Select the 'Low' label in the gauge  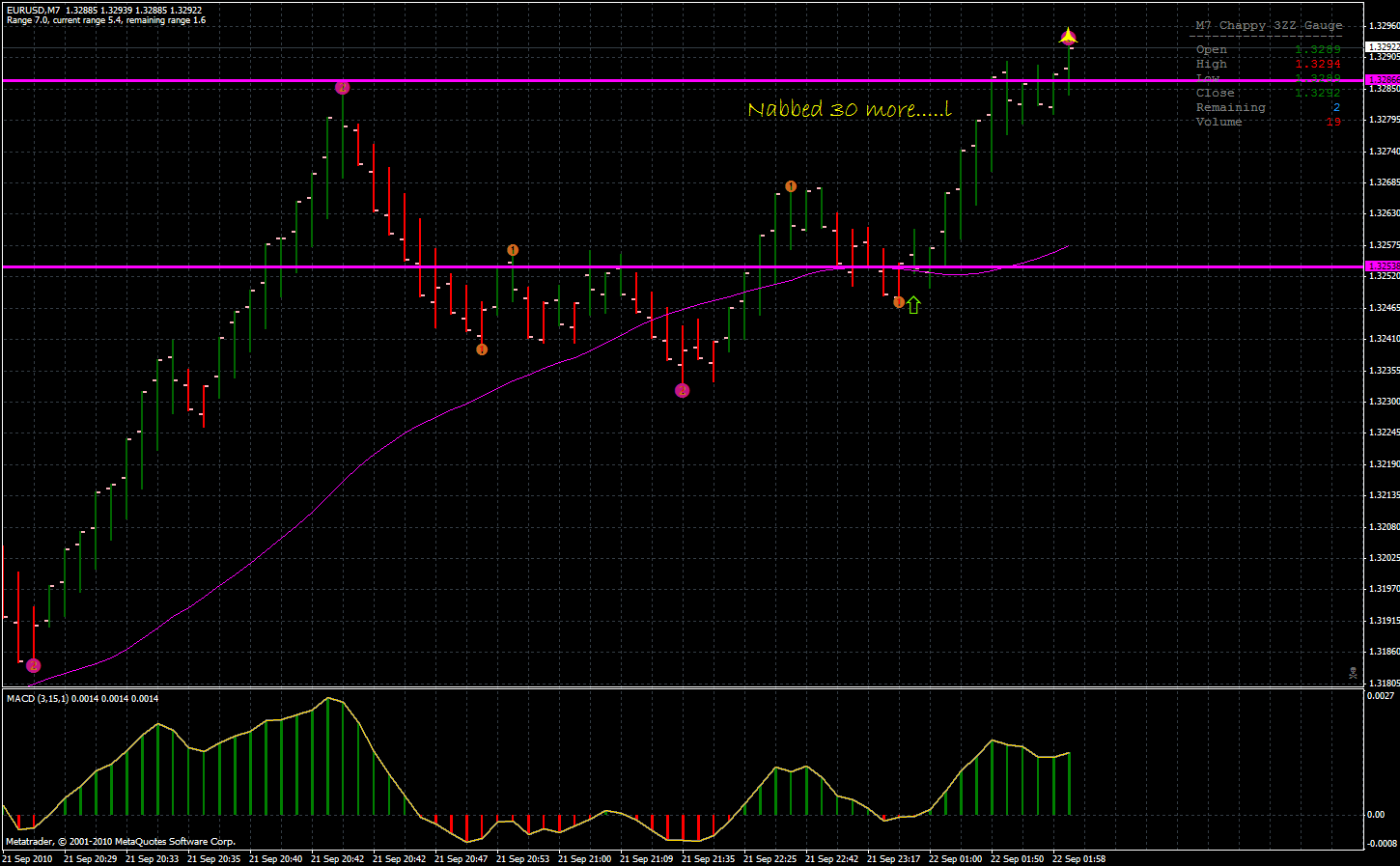coord(1208,78)
